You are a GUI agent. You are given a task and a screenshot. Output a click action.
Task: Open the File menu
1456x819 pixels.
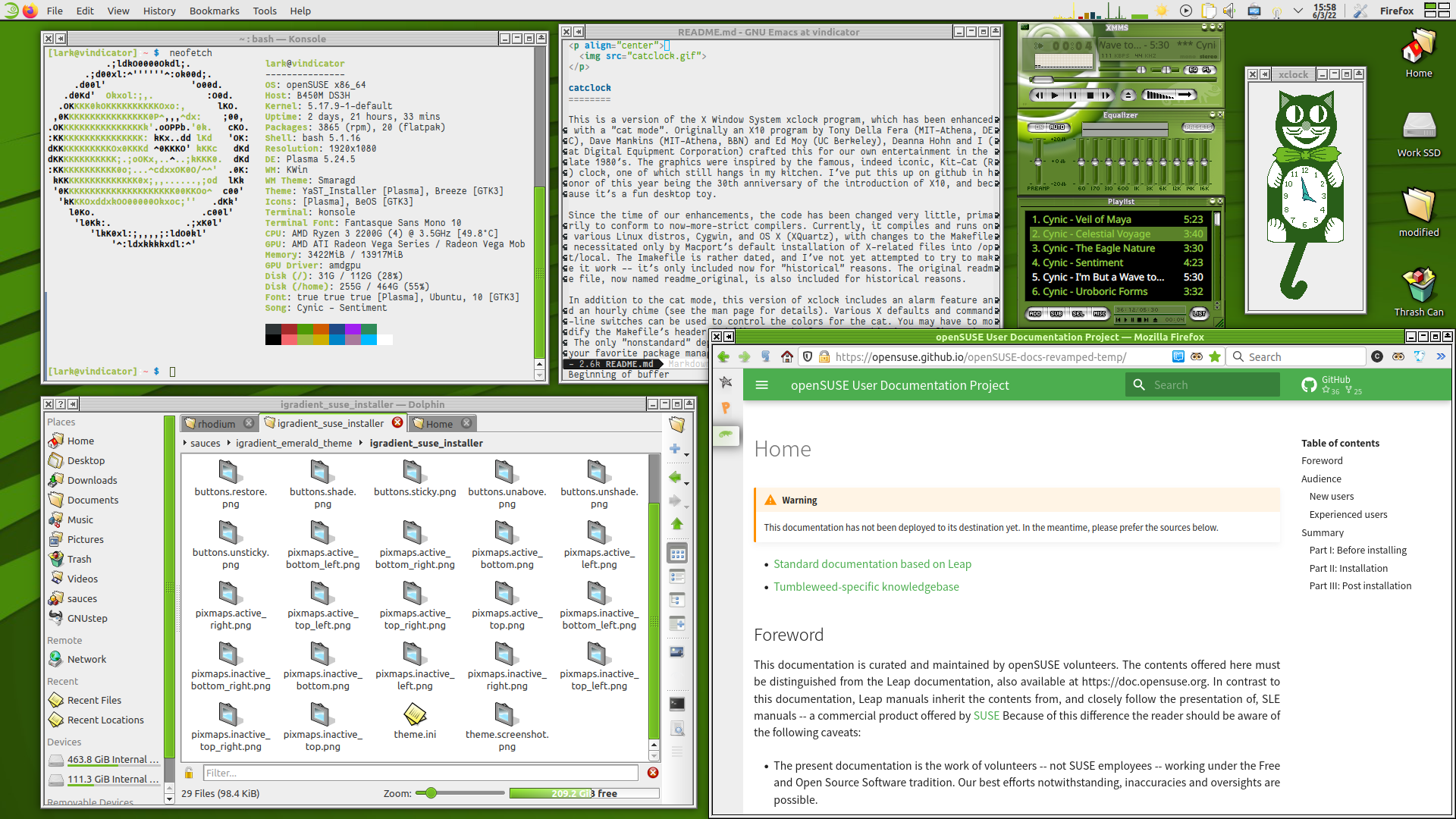[x=55, y=11]
